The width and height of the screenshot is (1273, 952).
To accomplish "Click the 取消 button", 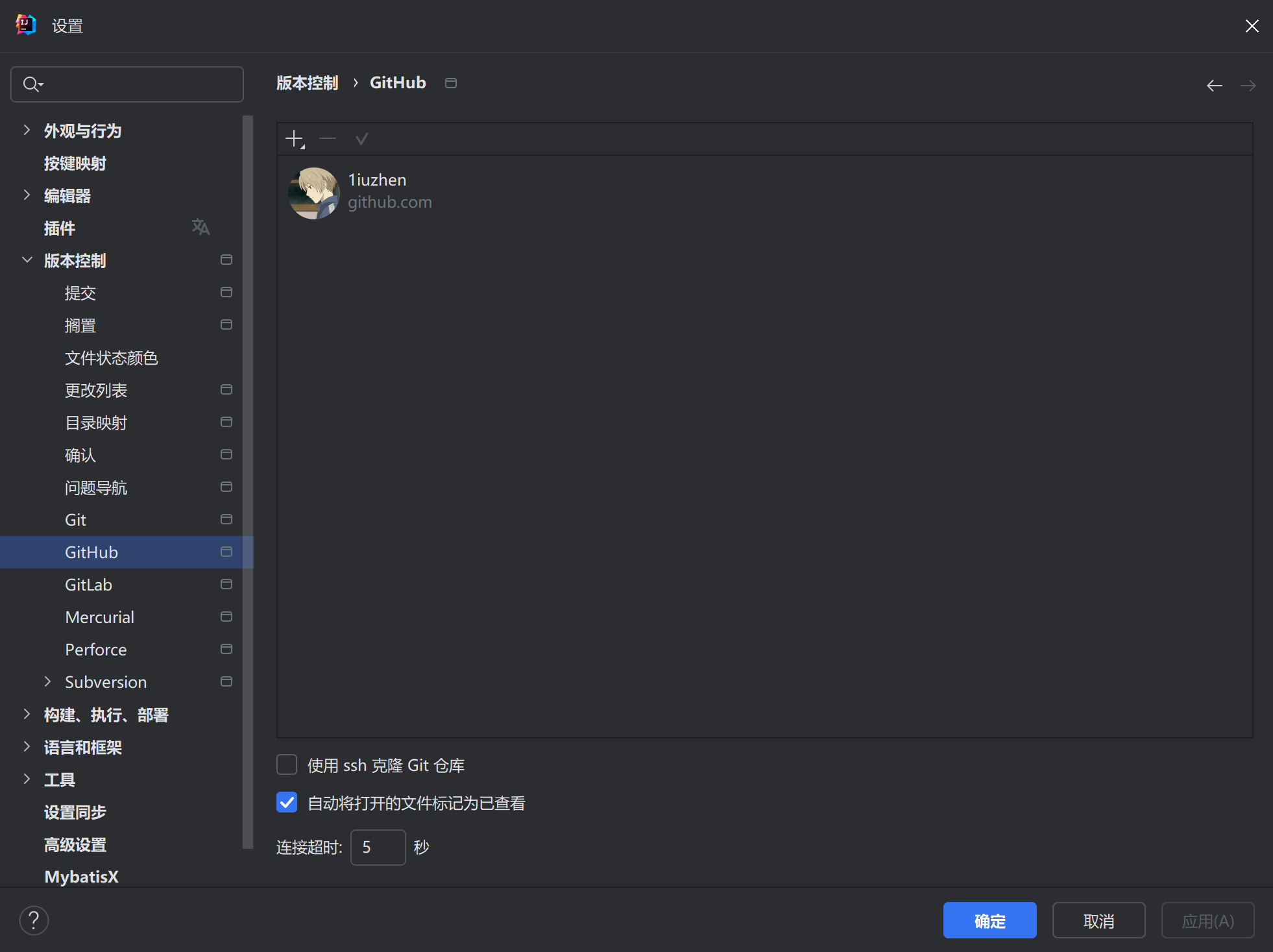I will pyautogui.click(x=1098, y=920).
